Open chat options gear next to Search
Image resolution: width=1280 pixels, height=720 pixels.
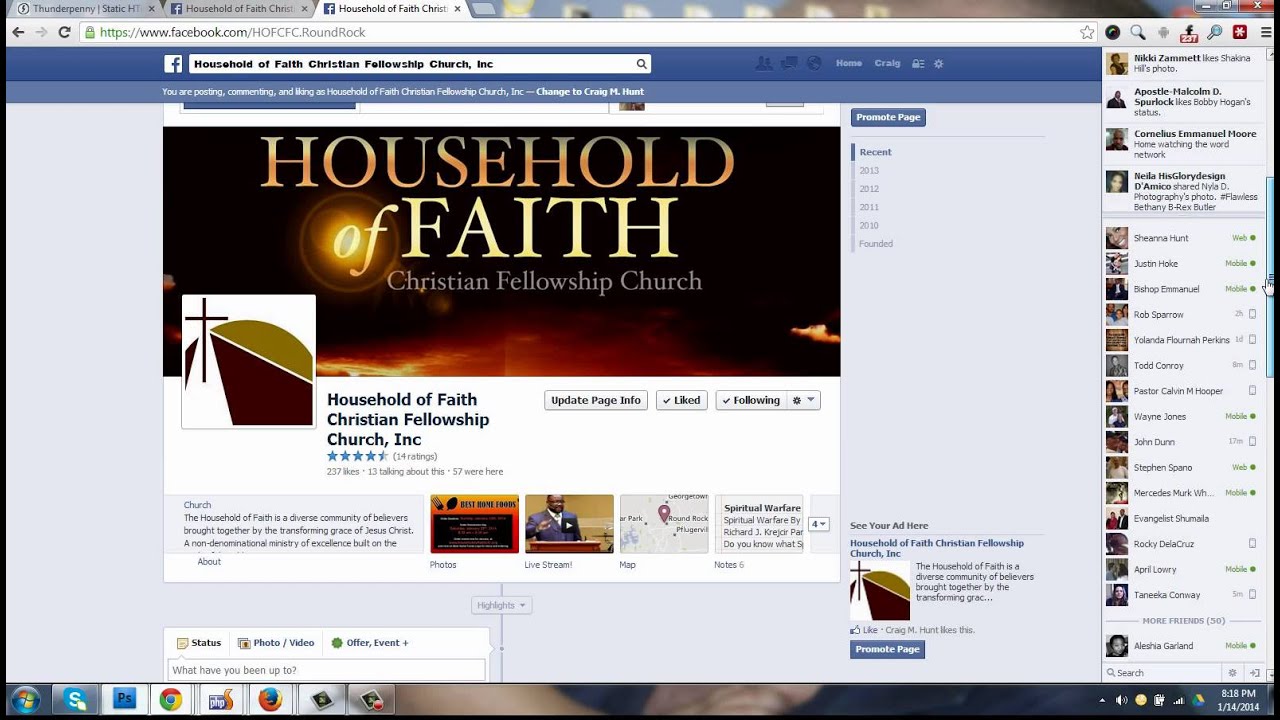point(1232,673)
